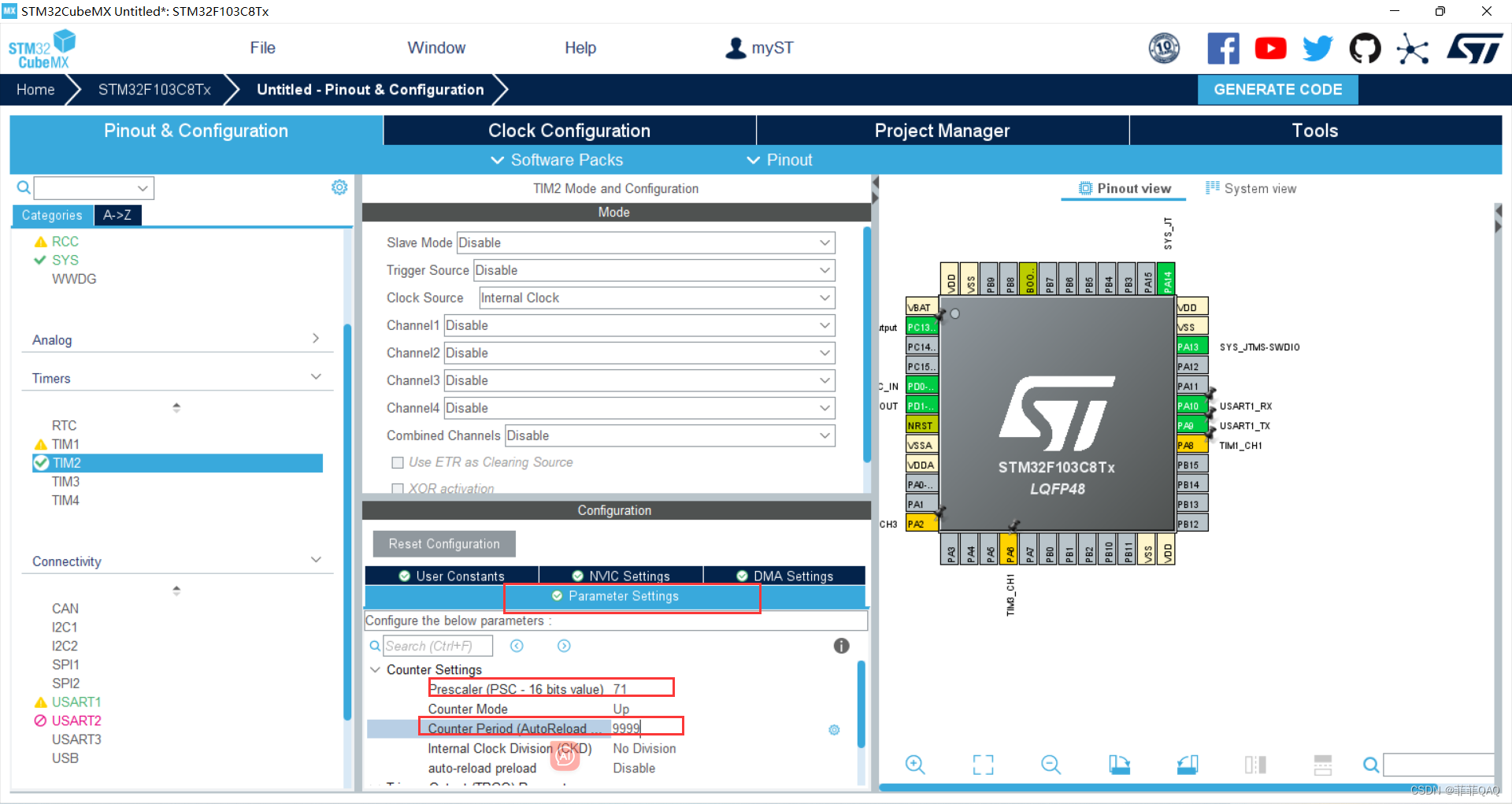Viewport: 1512px width, 804px height.
Task: Open the Channel3 dropdown
Action: [x=639, y=380]
